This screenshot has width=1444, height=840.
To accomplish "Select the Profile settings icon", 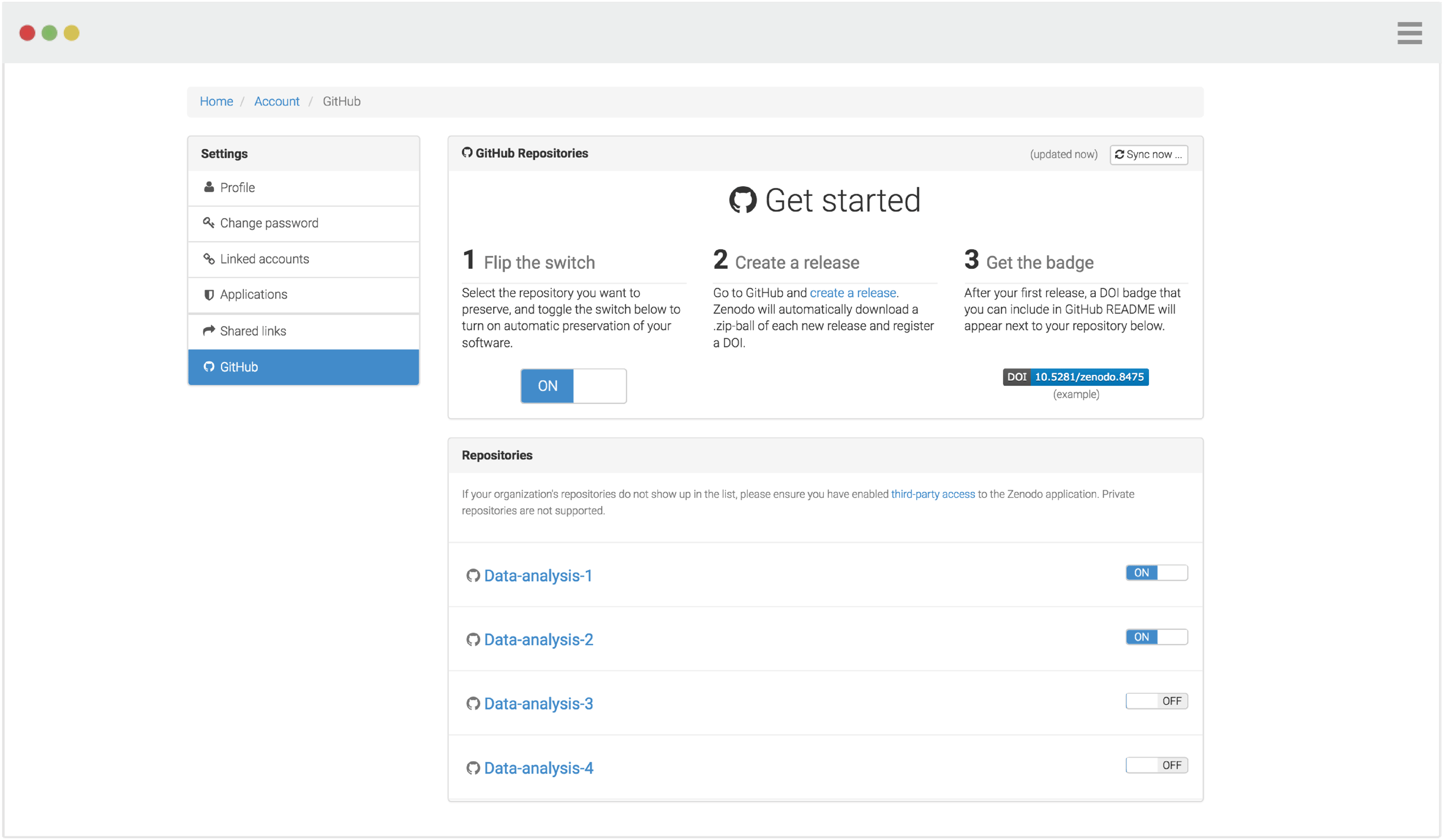I will pos(209,187).
